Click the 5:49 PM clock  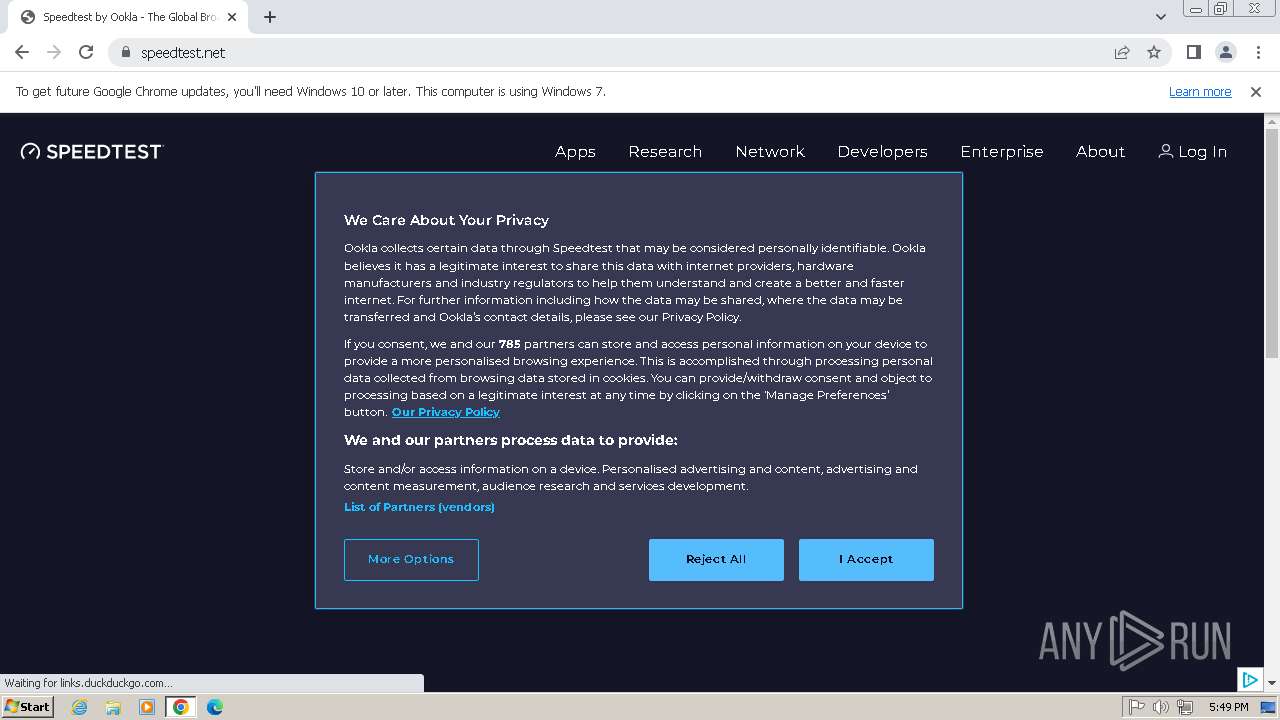1228,707
